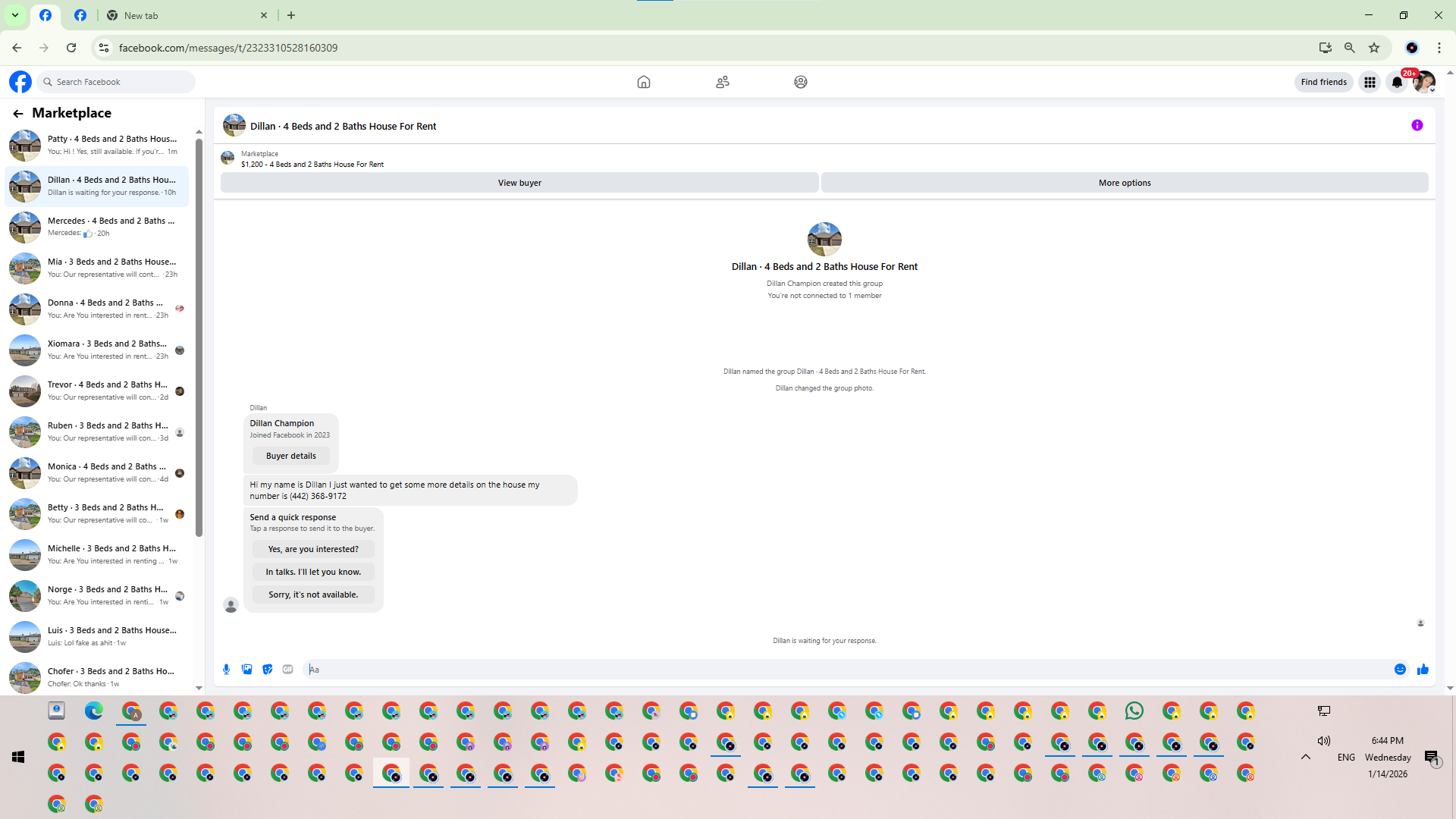The image size is (1456, 819).
Task: Open the Facebook menu grid icon
Action: (1370, 82)
